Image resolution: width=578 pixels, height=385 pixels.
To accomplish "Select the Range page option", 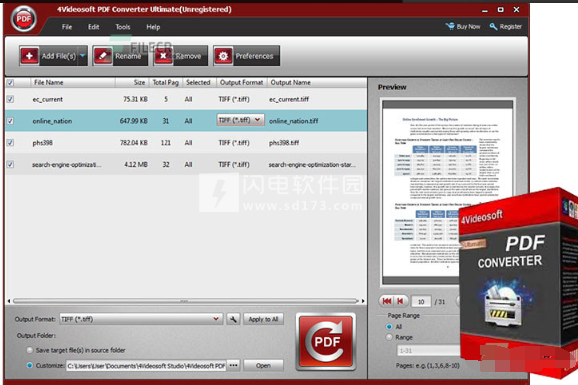I will (389, 337).
